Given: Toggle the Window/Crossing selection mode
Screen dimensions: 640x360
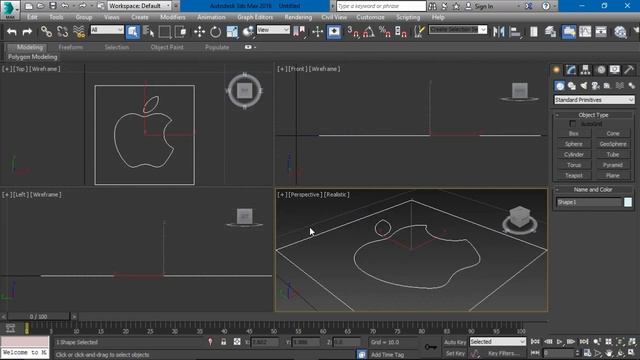Looking at the screenshot, I should [x=180, y=32].
